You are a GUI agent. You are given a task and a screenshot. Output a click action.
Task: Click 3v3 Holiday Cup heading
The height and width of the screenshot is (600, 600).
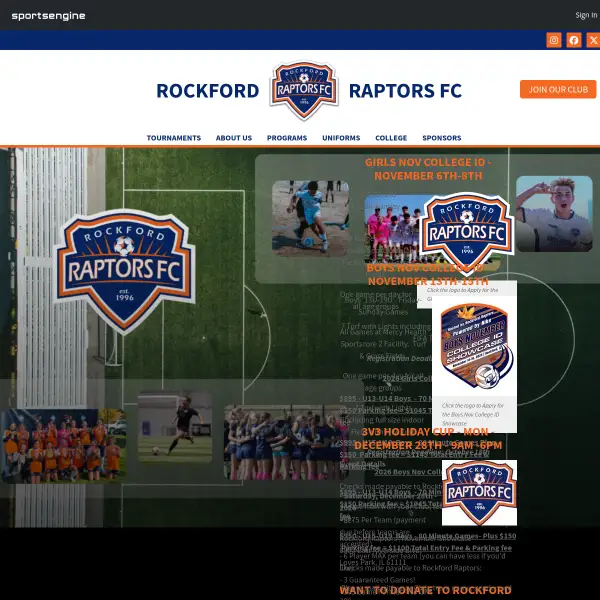tap(428, 439)
